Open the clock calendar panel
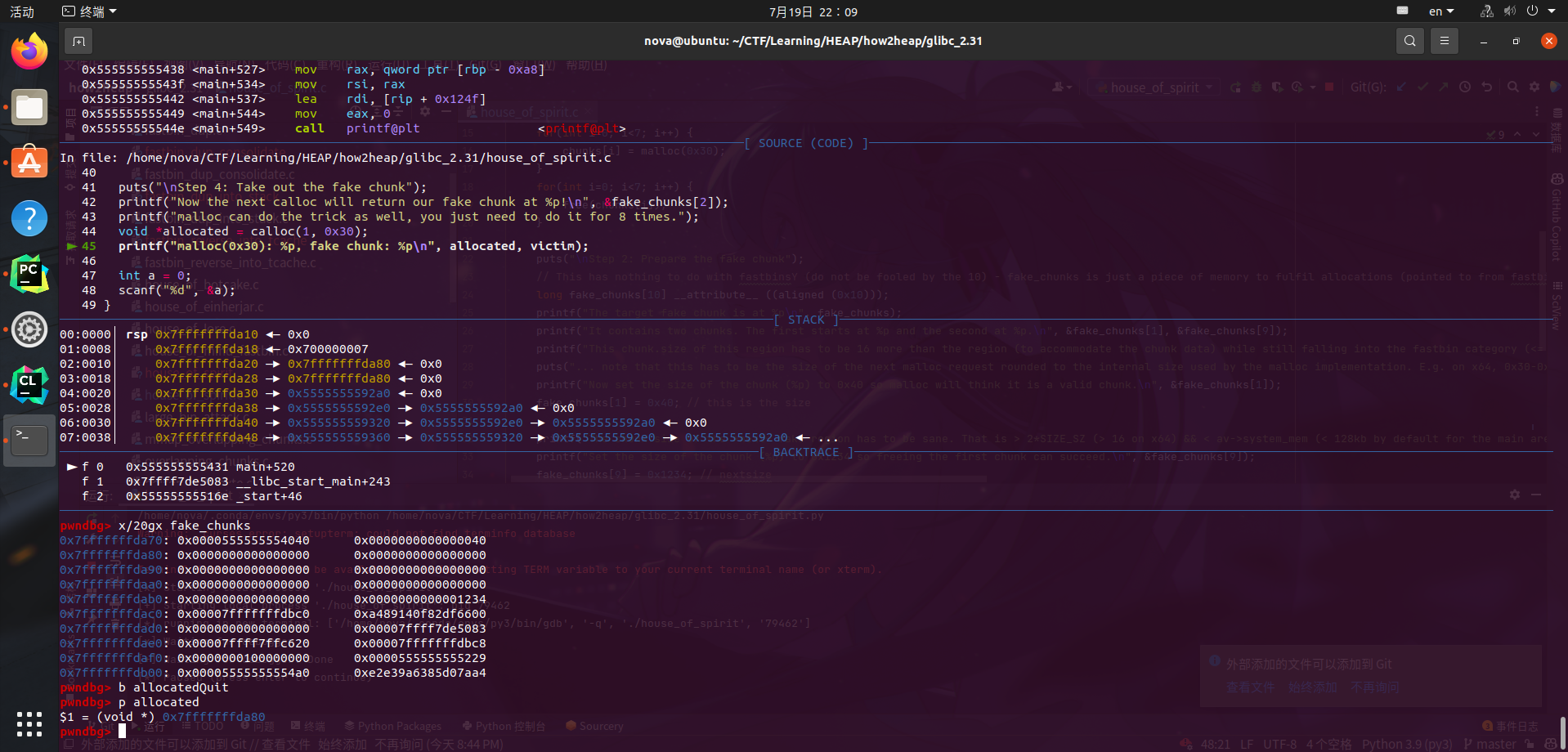 813,11
